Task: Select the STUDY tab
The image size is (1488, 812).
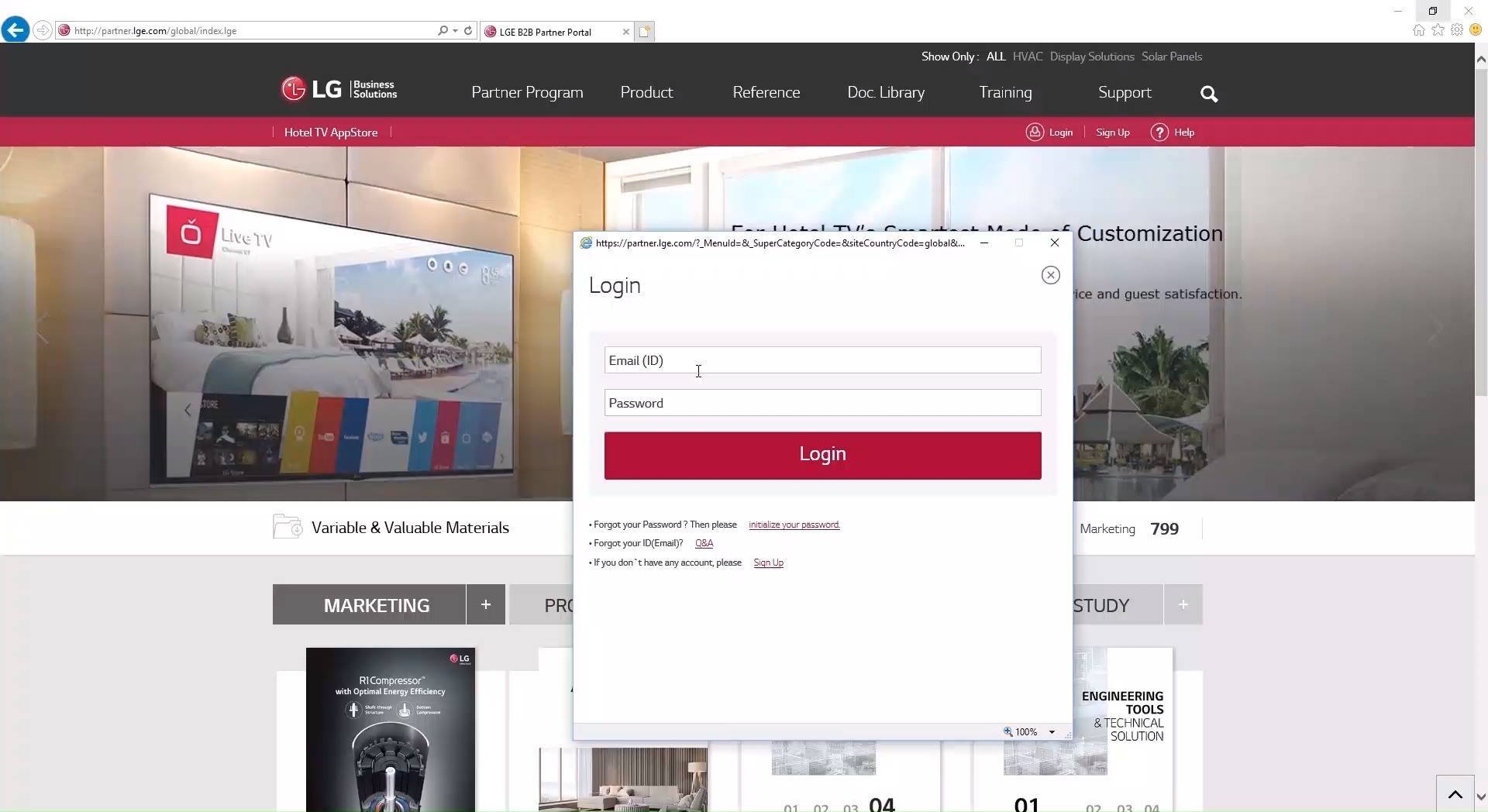Action: pyautogui.click(x=1118, y=604)
